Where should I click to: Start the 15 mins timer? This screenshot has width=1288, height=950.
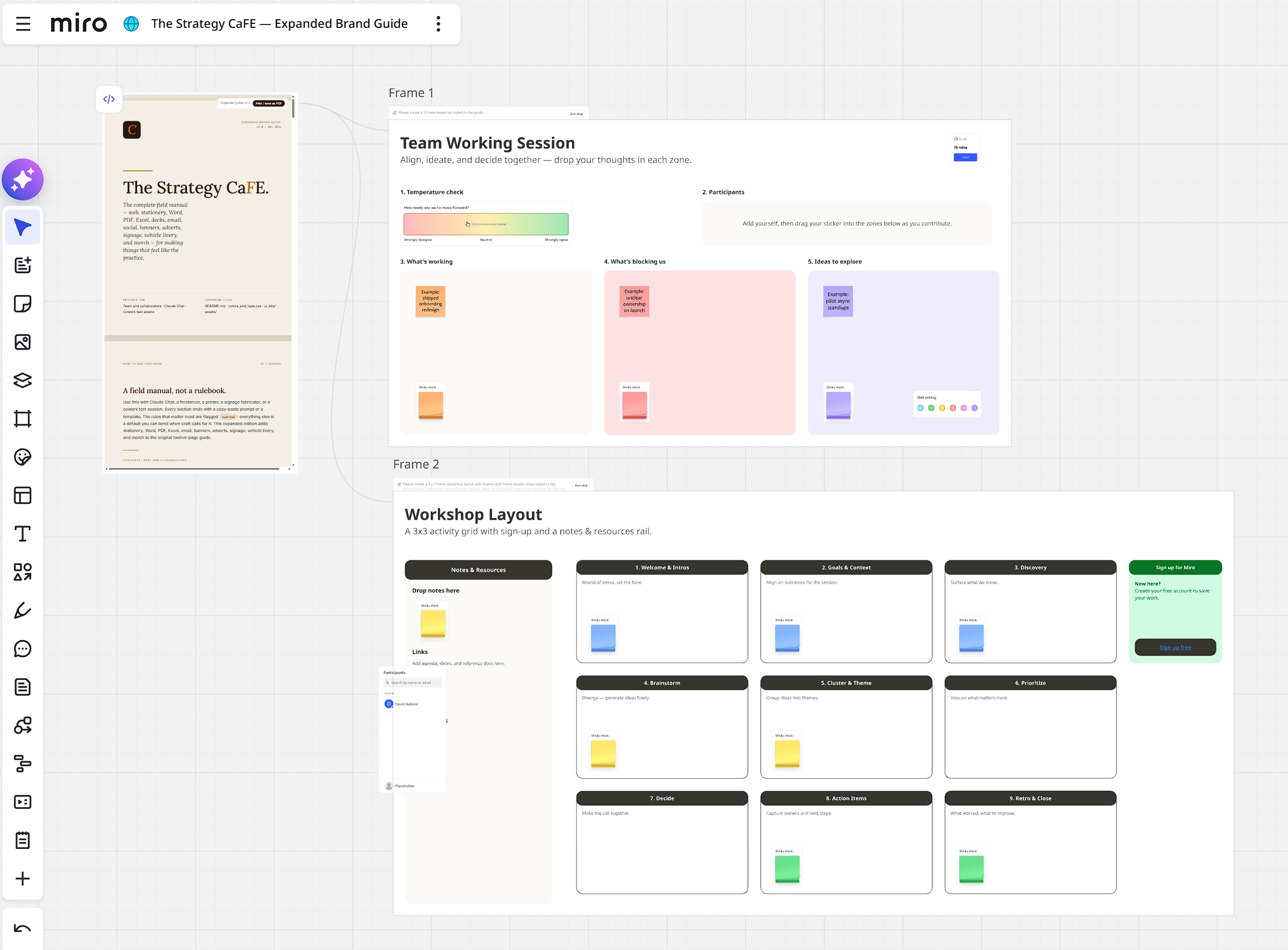tap(965, 157)
